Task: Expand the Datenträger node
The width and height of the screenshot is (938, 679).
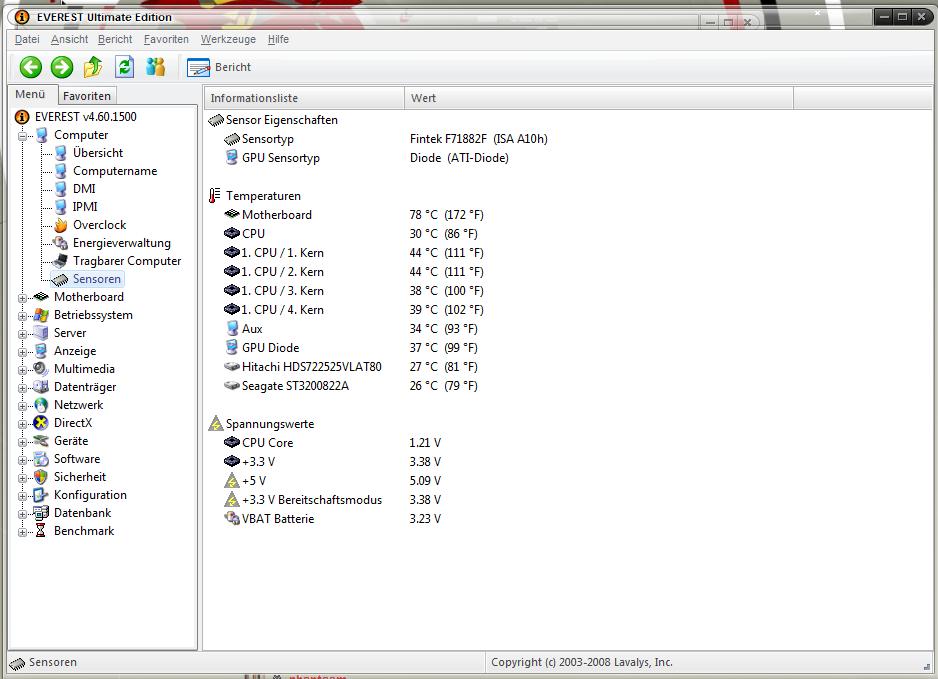Action: tap(22, 388)
